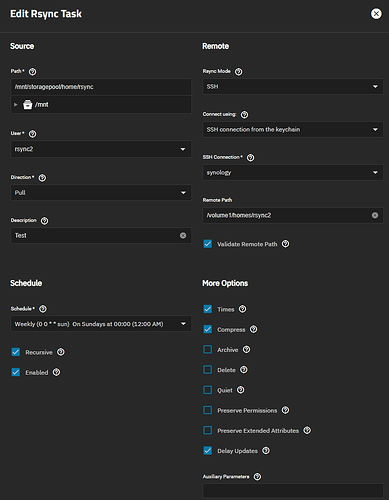Show help for Rsync Mode field
The width and height of the screenshot is (389, 500).
point(239,72)
